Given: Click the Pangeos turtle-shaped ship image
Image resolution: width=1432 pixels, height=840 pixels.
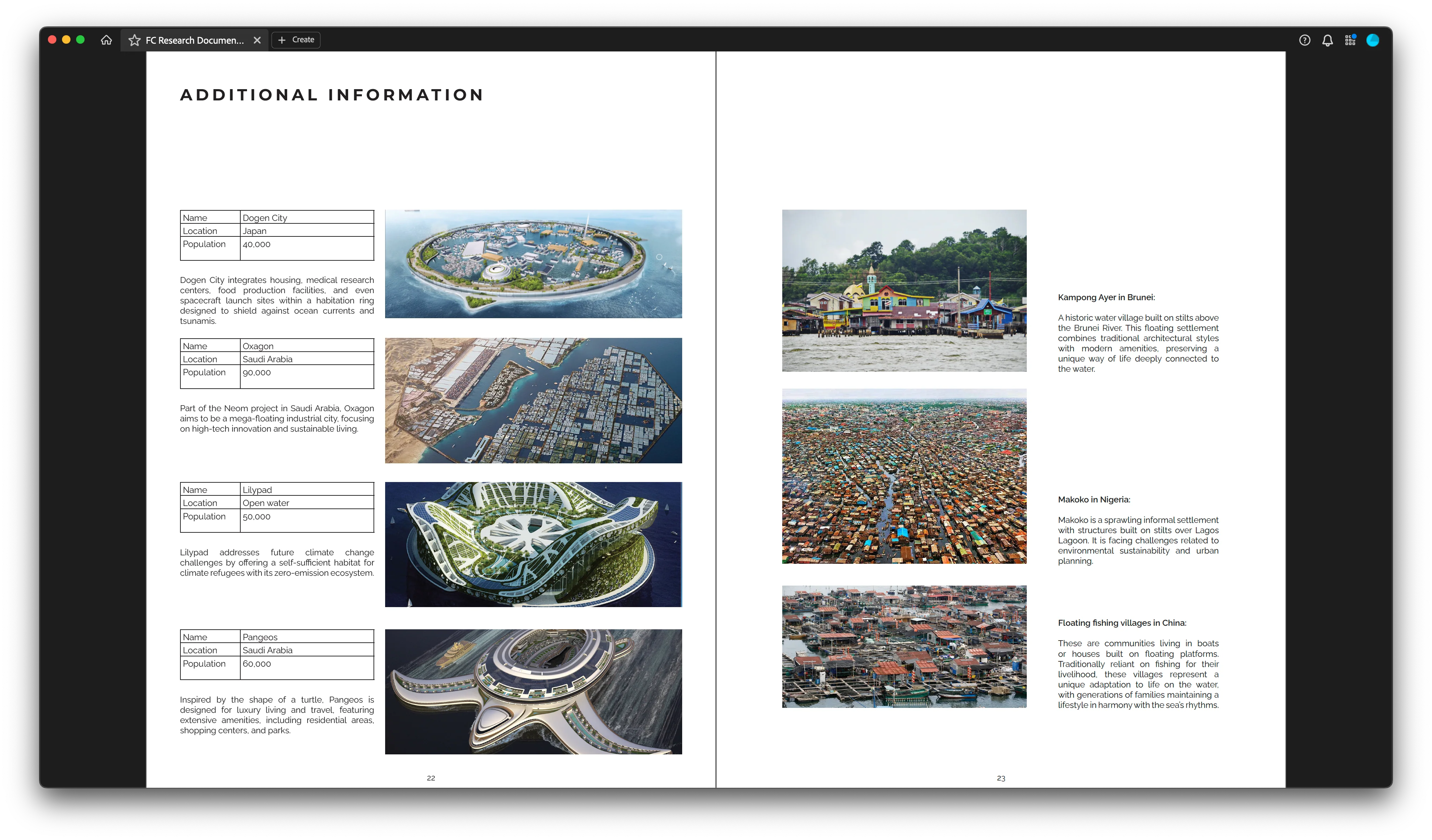Looking at the screenshot, I should point(533,692).
